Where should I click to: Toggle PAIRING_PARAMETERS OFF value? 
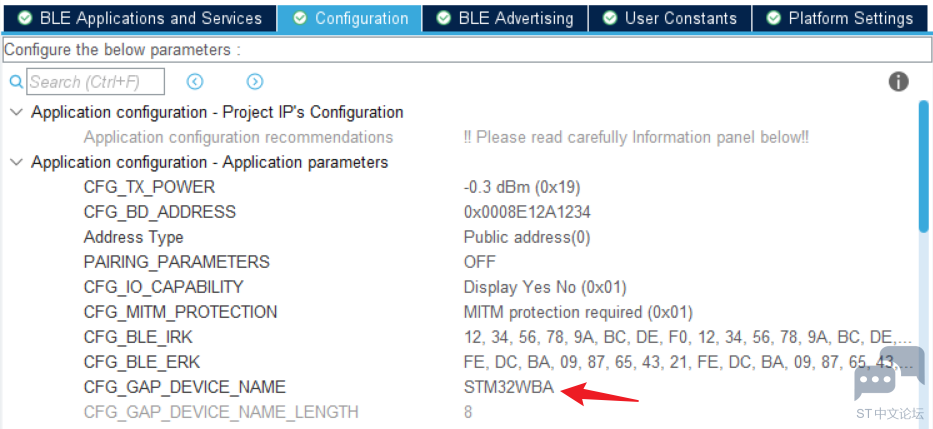pos(480,262)
